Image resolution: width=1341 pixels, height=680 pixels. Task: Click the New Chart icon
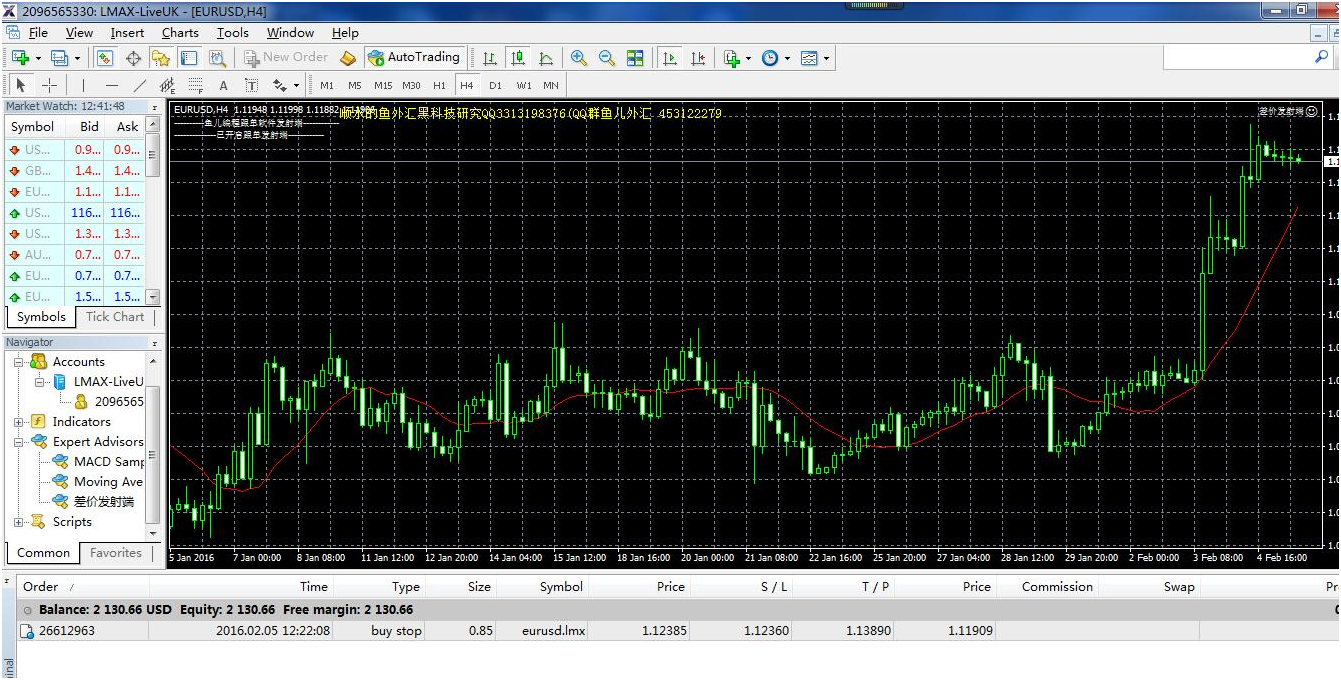[x=20, y=58]
